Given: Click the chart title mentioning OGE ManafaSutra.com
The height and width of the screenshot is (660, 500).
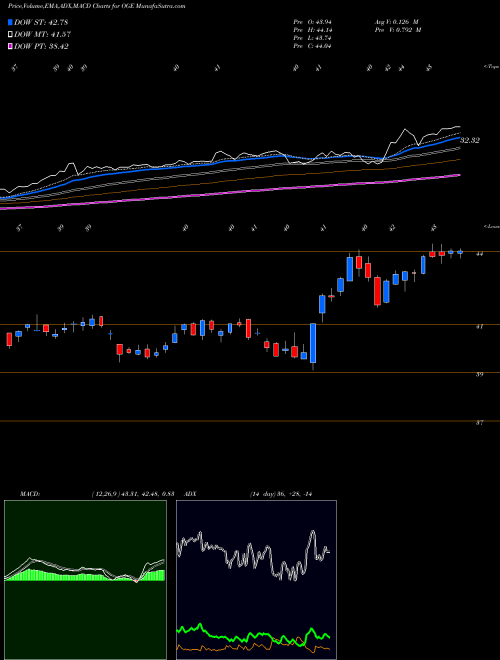Looking at the screenshot, I should tap(97, 6).
